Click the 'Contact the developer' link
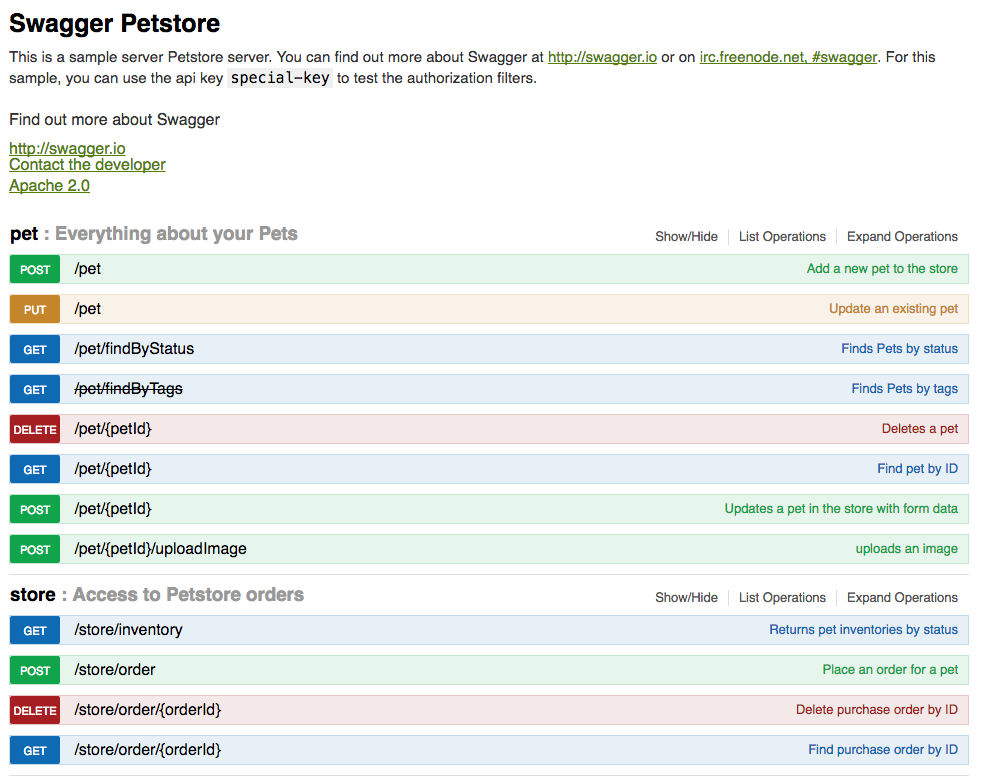 pos(86,164)
